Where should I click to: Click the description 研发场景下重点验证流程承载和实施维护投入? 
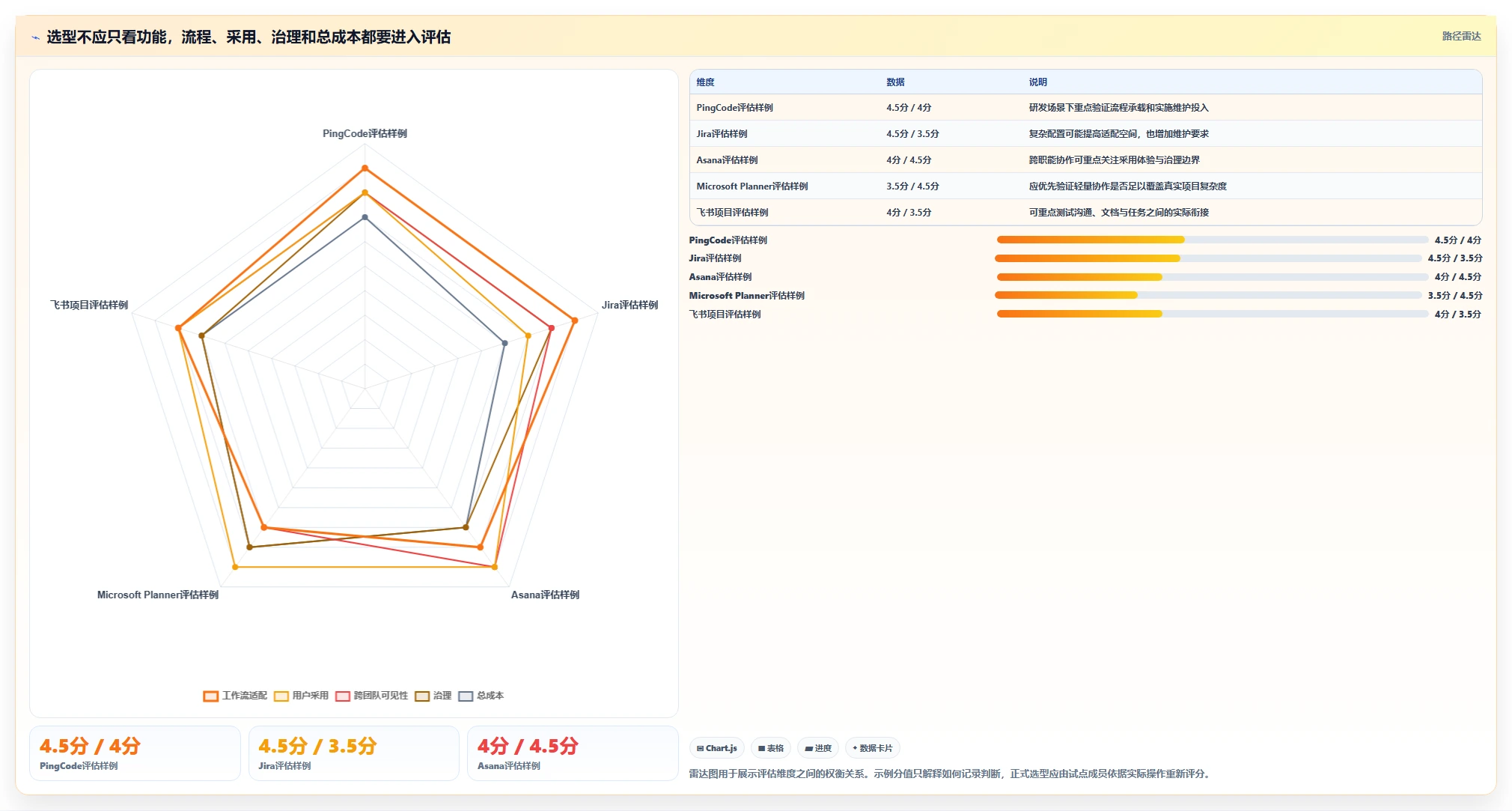click(x=1118, y=108)
